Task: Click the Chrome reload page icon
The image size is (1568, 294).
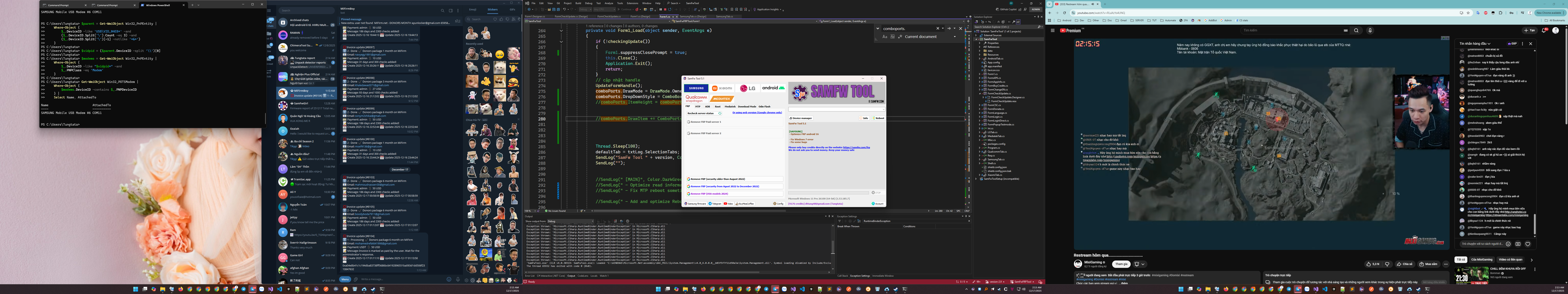Action: (x=1065, y=13)
